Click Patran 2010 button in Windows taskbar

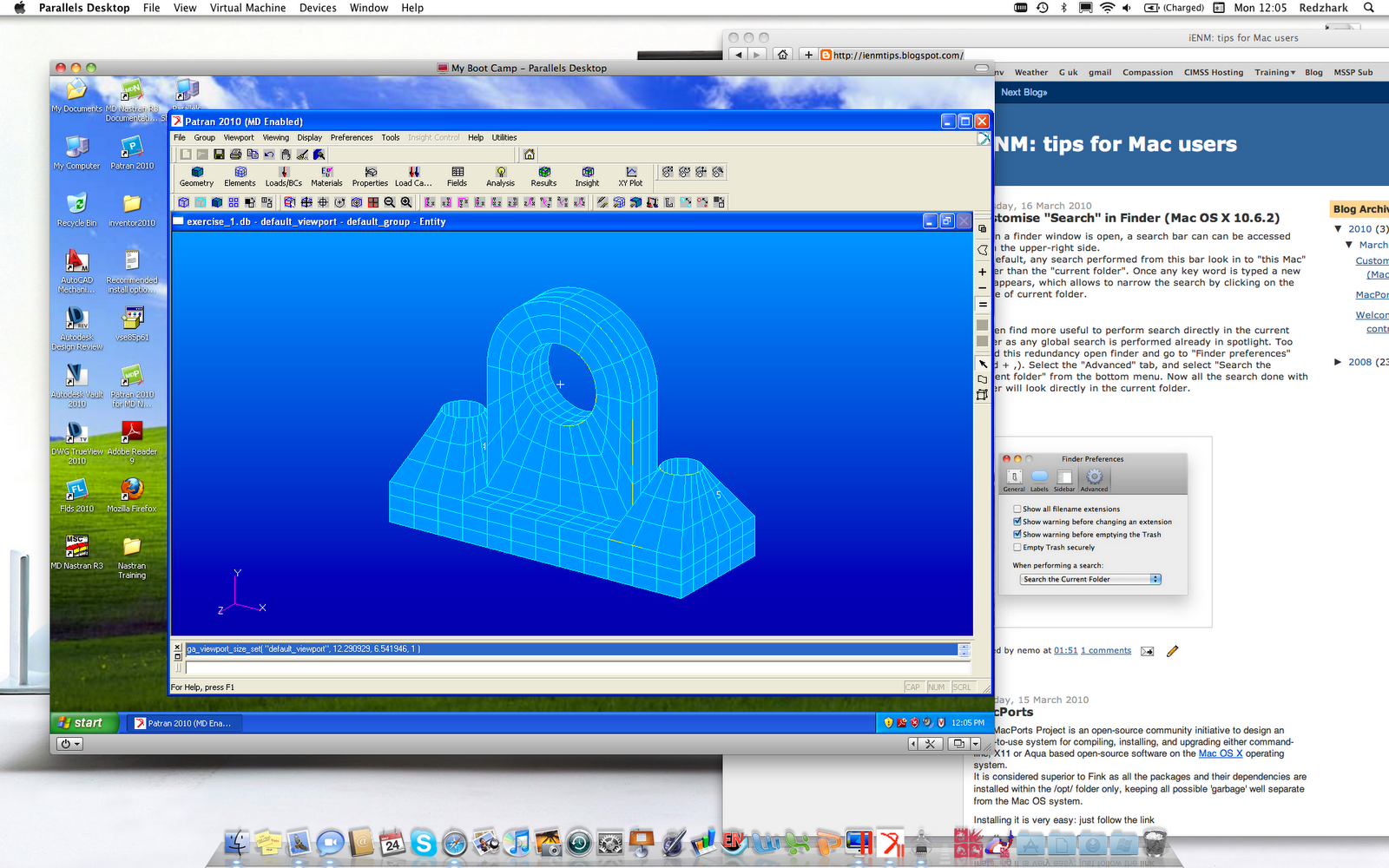[185, 723]
